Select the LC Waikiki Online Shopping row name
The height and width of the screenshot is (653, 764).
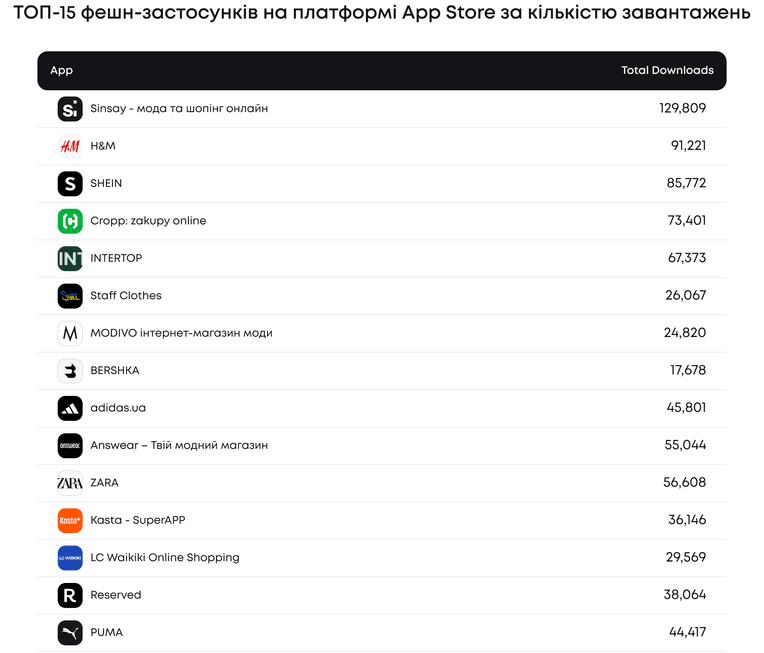point(165,557)
